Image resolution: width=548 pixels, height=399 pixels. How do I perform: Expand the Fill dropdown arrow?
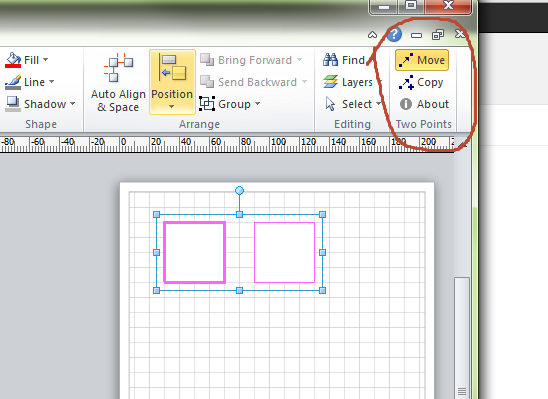pos(45,60)
